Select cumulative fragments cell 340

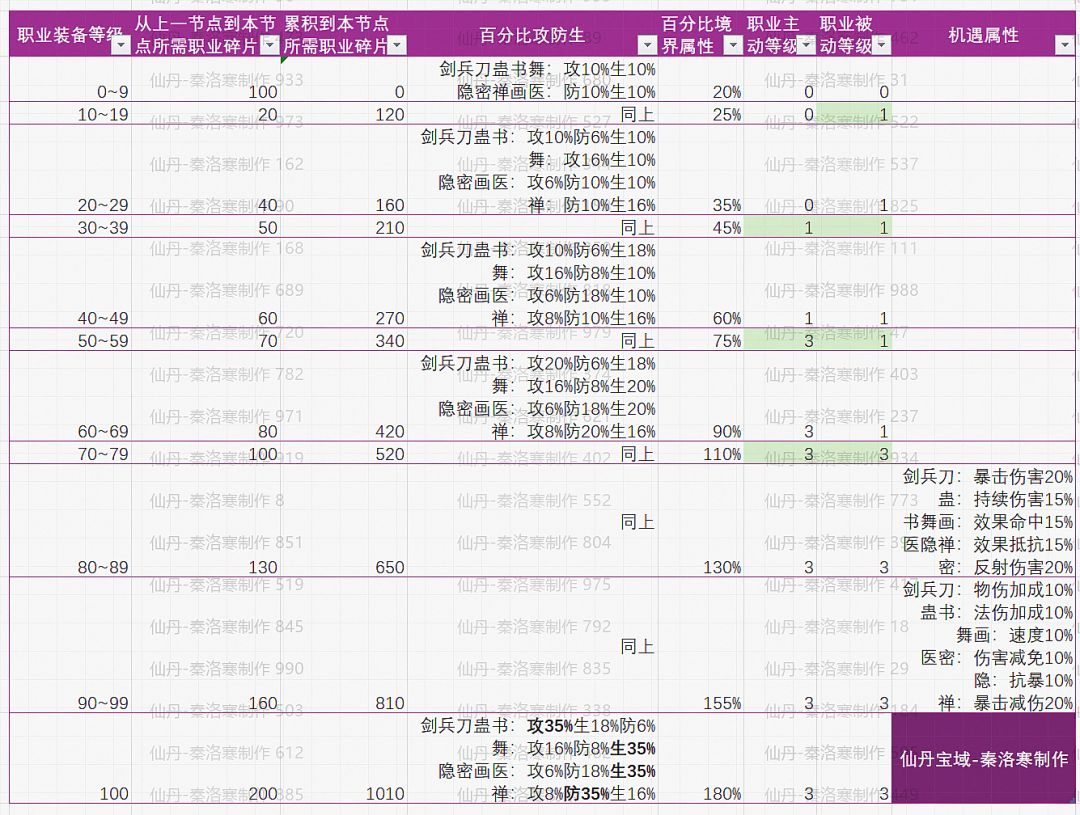point(344,340)
